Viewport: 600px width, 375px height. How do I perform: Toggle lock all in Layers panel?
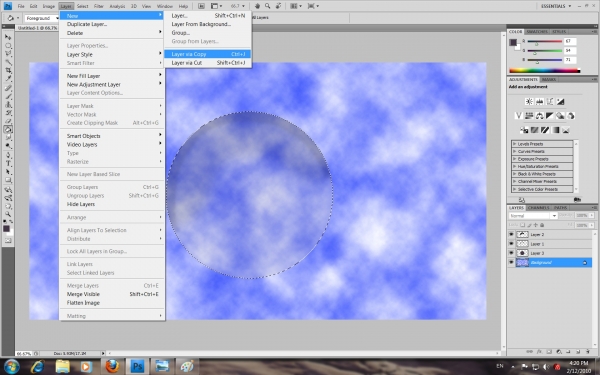pyautogui.click(x=542, y=225)
